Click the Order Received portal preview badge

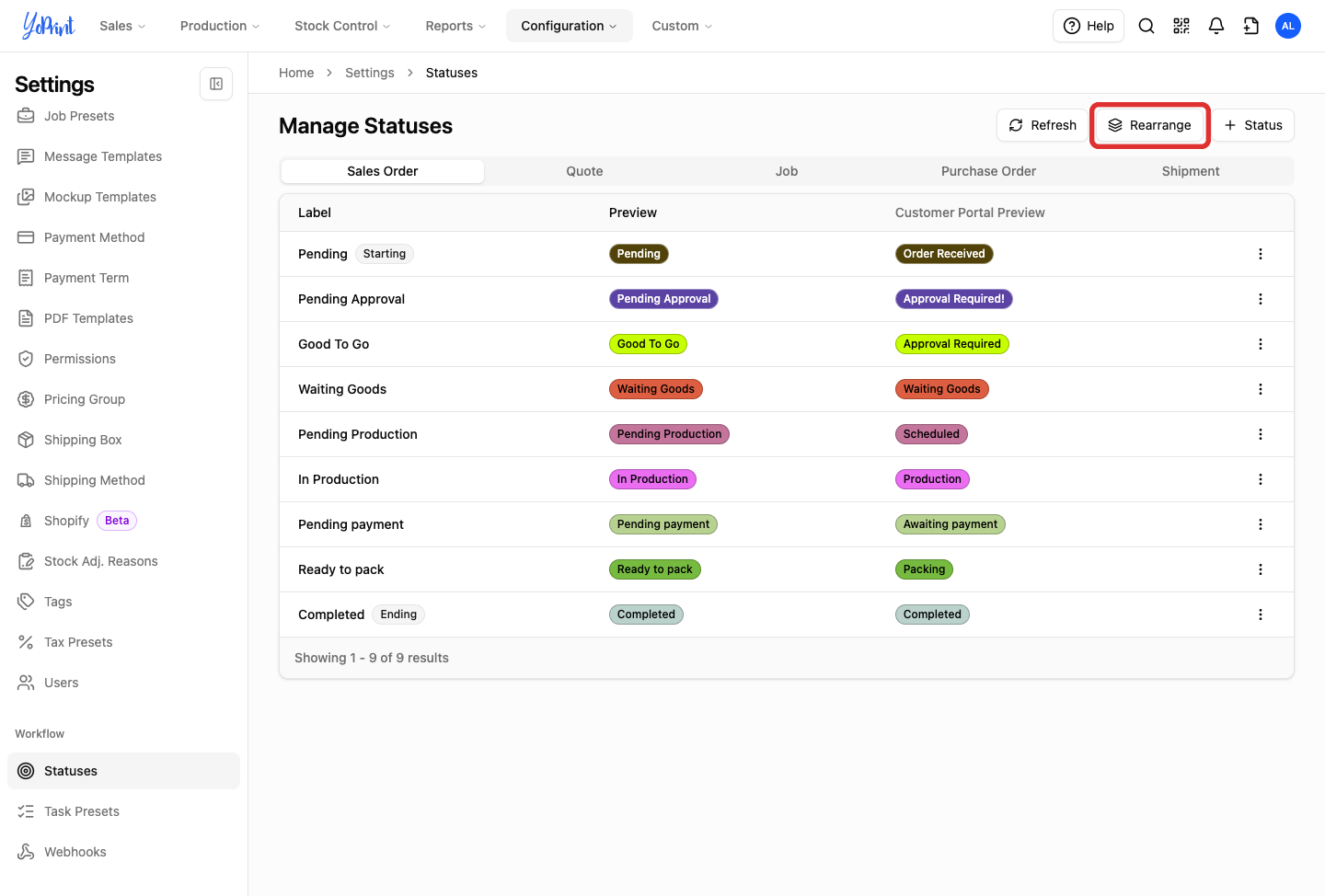(944, 254)
